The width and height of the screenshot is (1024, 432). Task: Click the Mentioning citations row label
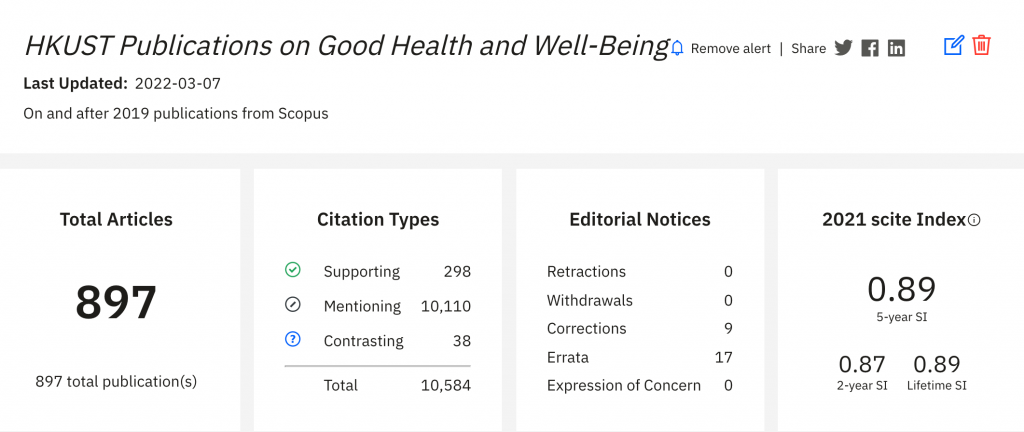tap(362, 306)
